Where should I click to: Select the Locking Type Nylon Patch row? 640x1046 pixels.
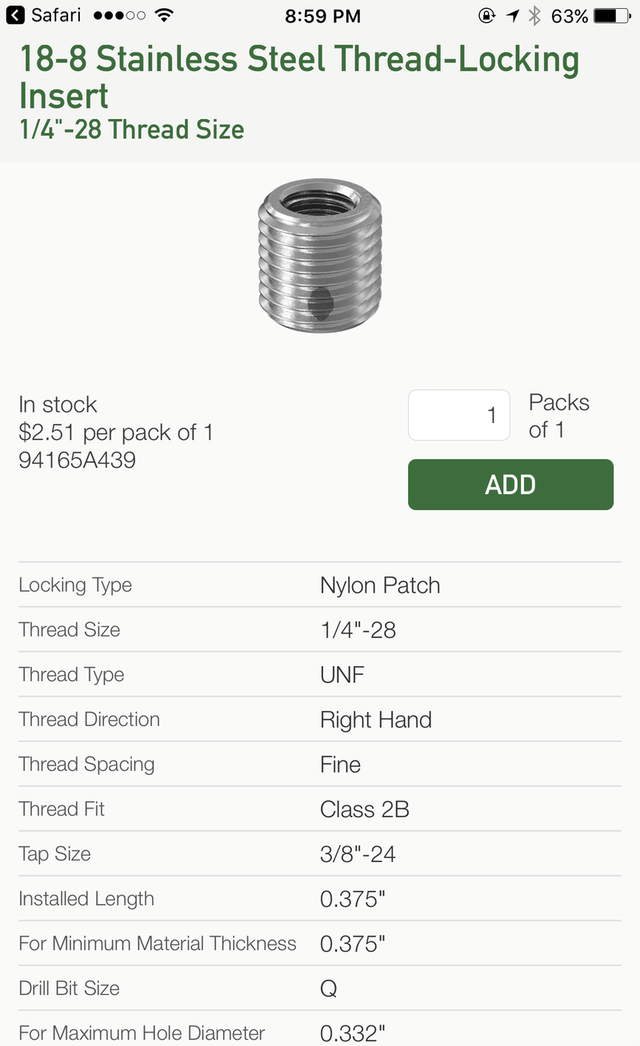tap(320, 585)
